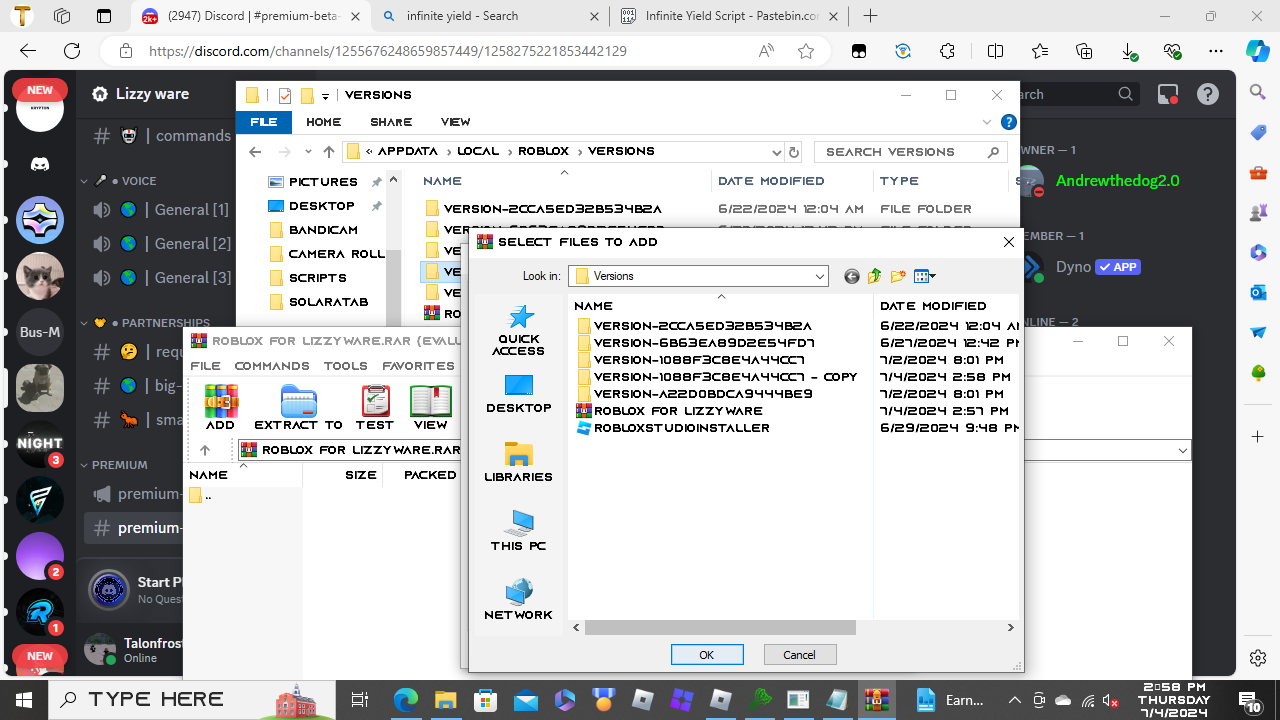1280x720 pixels.
Task: Open Explorer help icon
Action: click(x=1010, y=122)
